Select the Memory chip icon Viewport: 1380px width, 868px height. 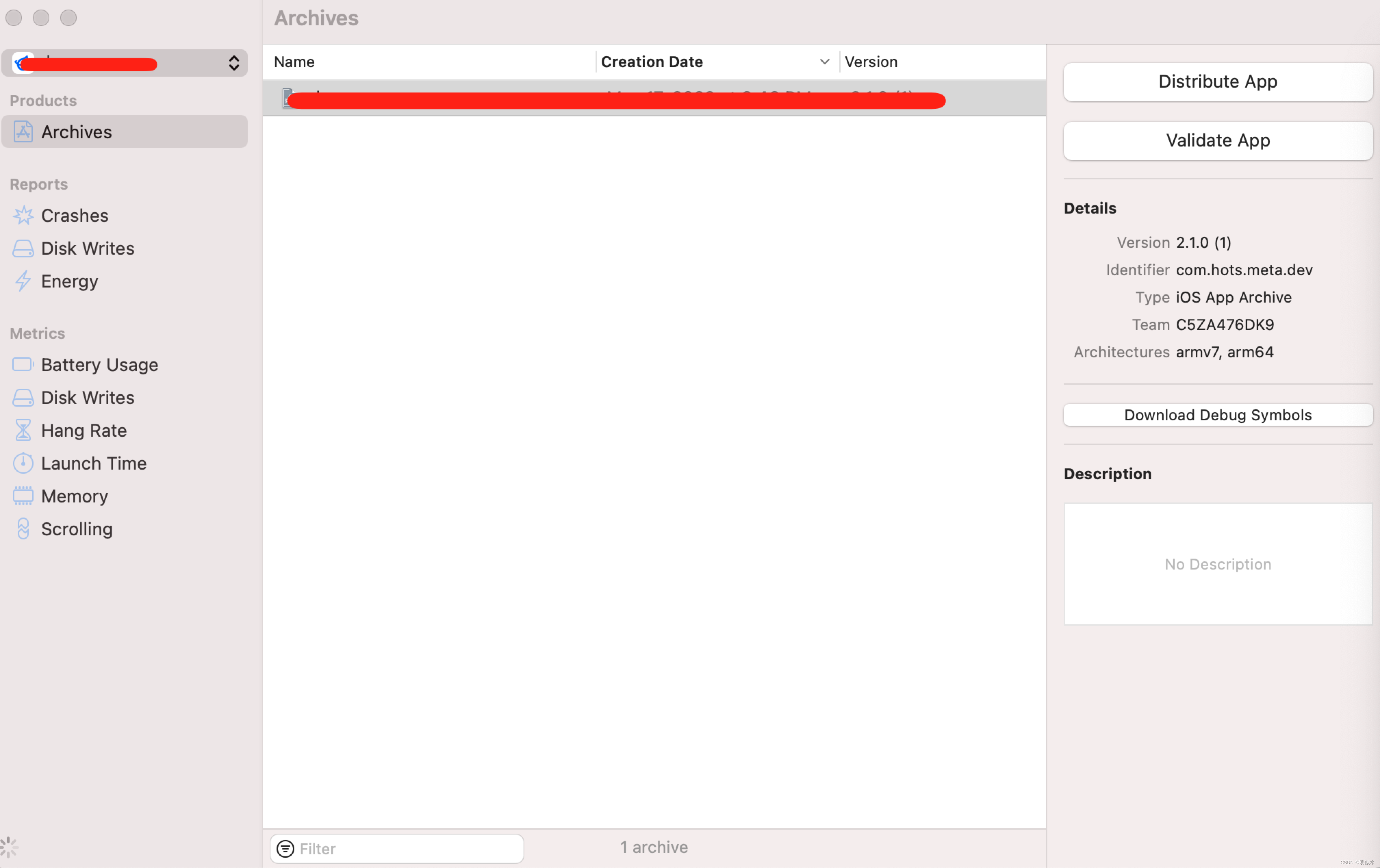click(23, 496)
